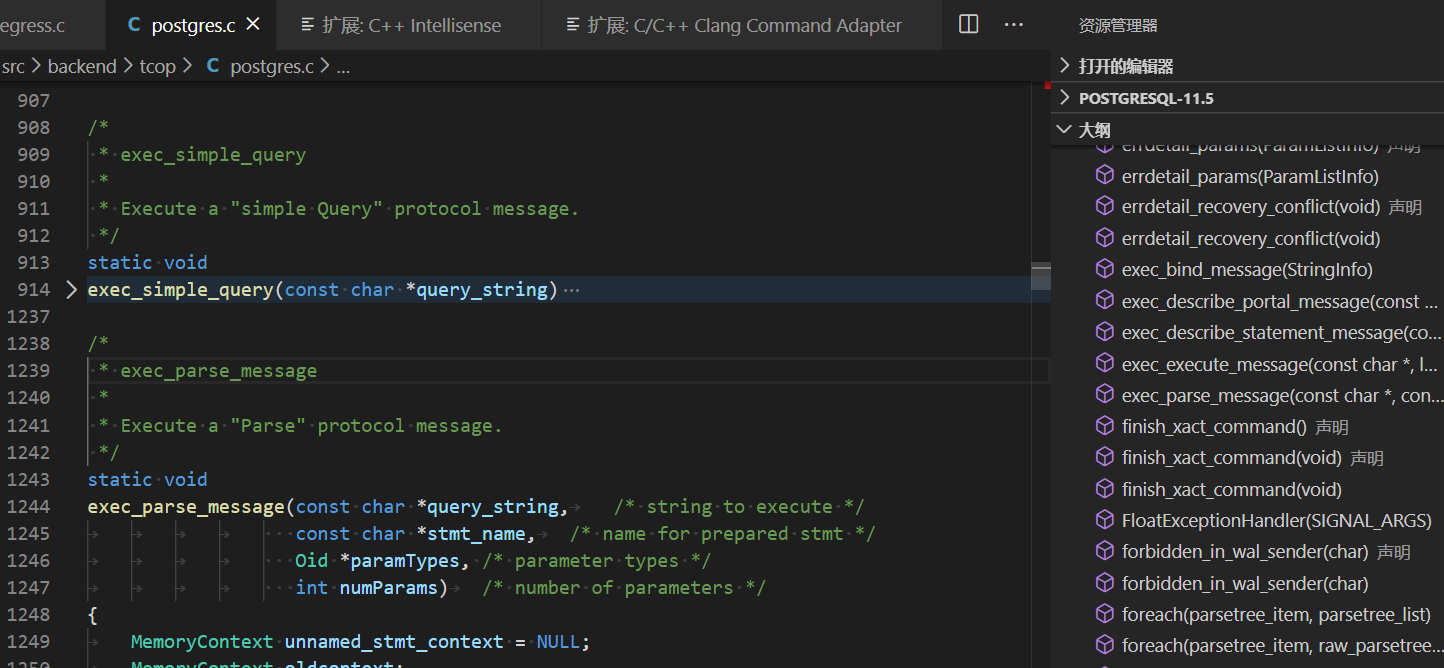1444x668 pixels.
Task: Click the symbol icon beside FloatExceptionHandler
Action: tap(1104, 520)
